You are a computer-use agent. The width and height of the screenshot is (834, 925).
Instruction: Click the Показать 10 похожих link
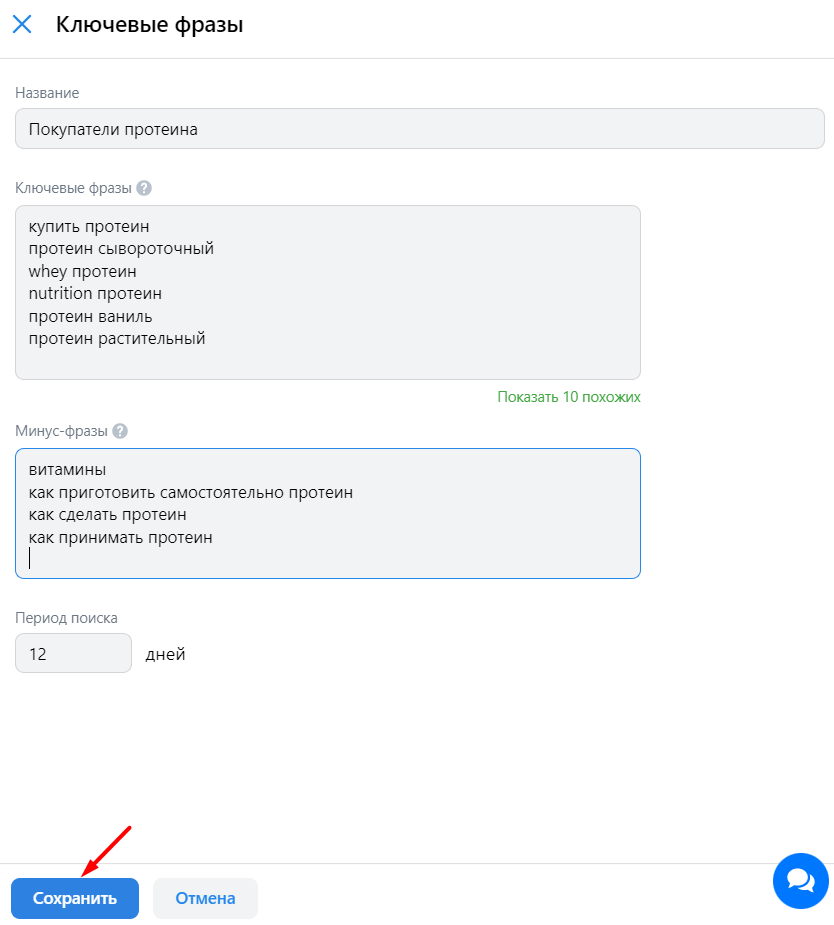(568, 397)
